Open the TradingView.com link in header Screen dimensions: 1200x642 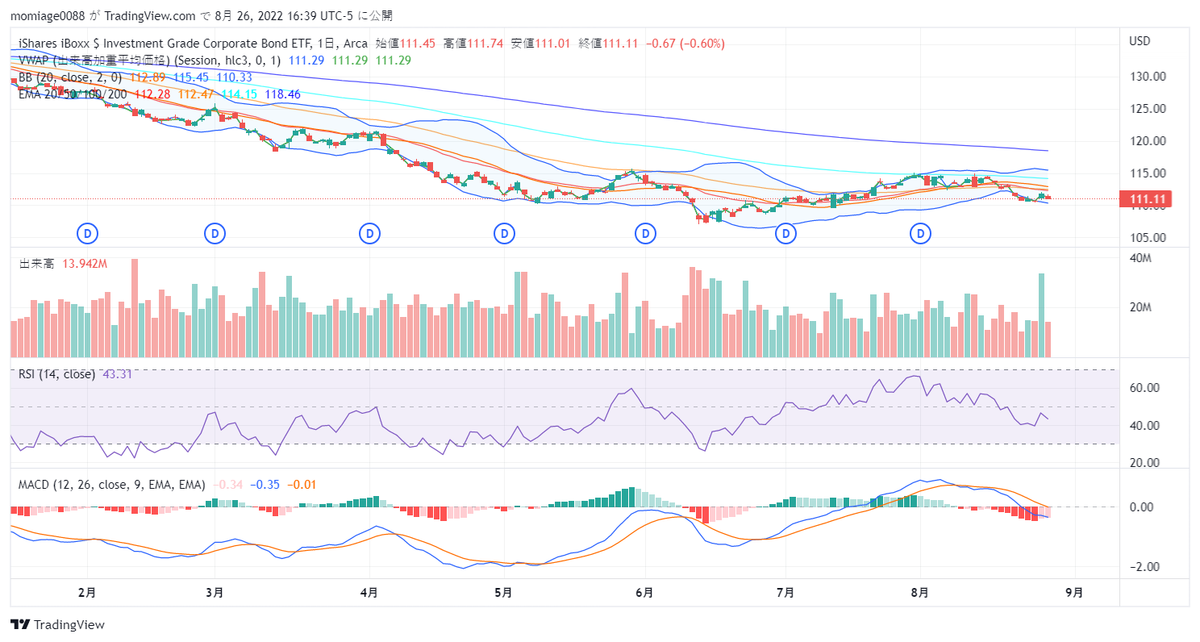pos(149,16)
